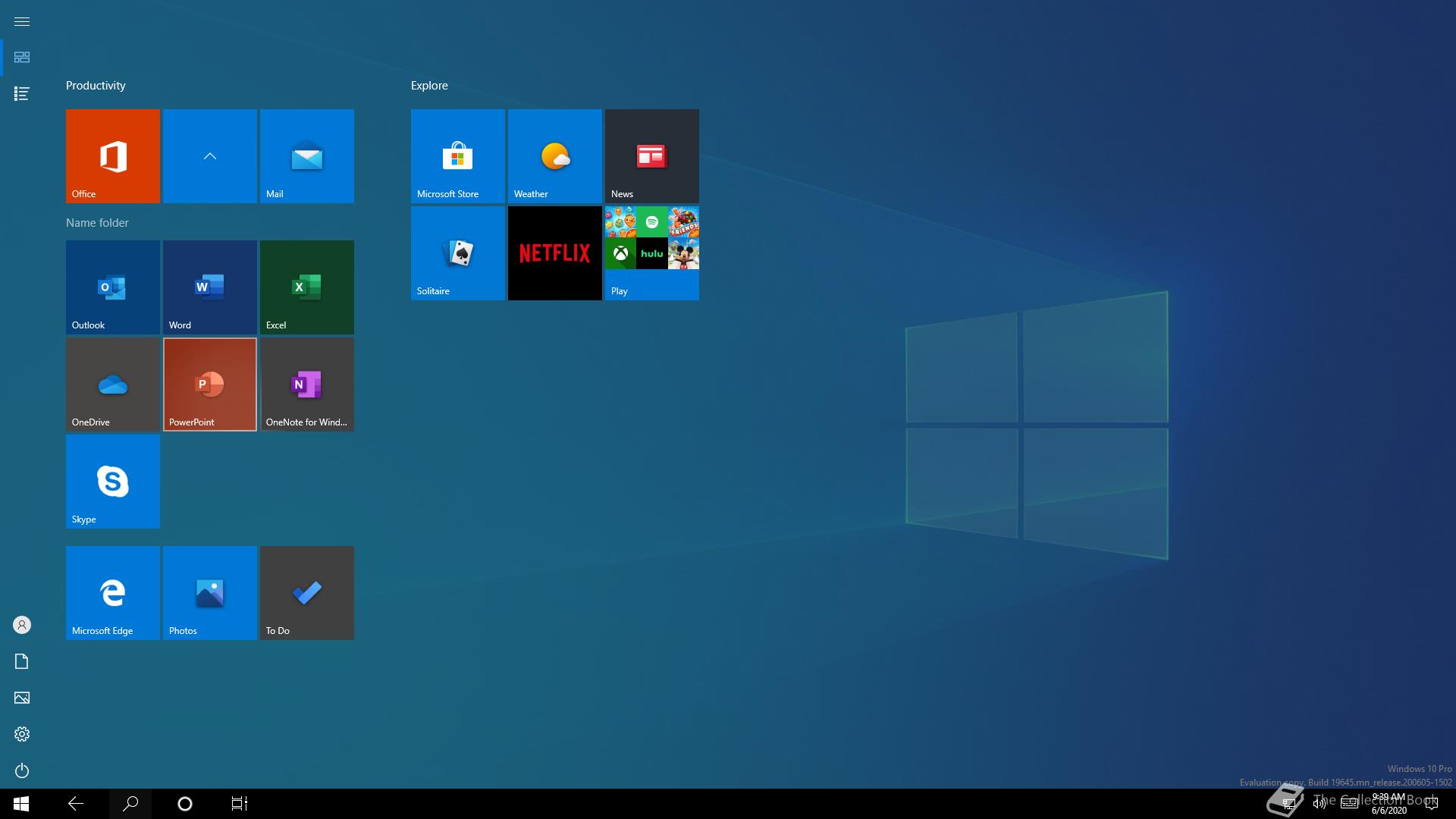The image size is (1456, 819).
Task: Open clock showing 9:39 AM
Action: point(1389,804)
